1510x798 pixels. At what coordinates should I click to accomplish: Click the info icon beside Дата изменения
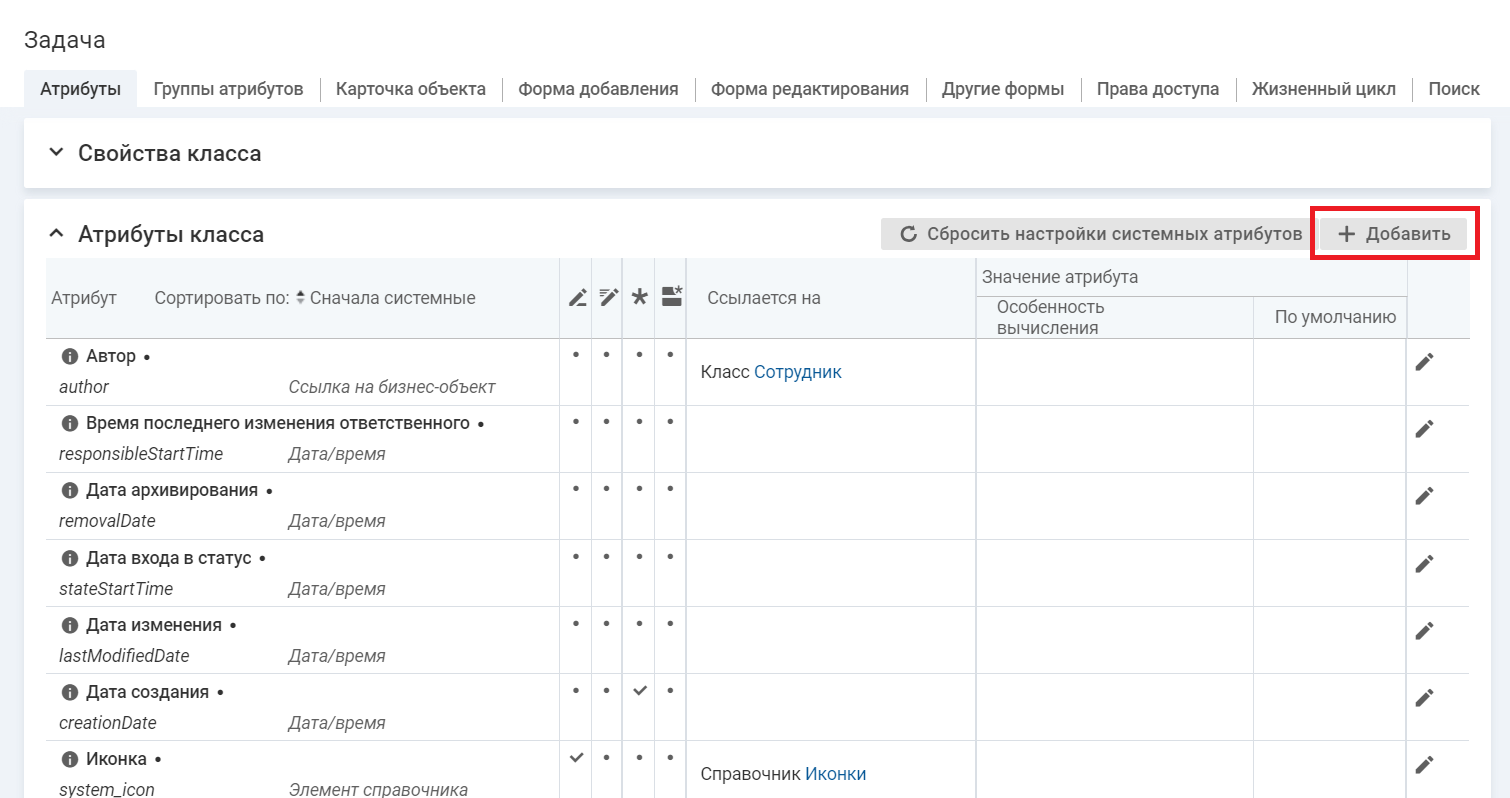70,625
